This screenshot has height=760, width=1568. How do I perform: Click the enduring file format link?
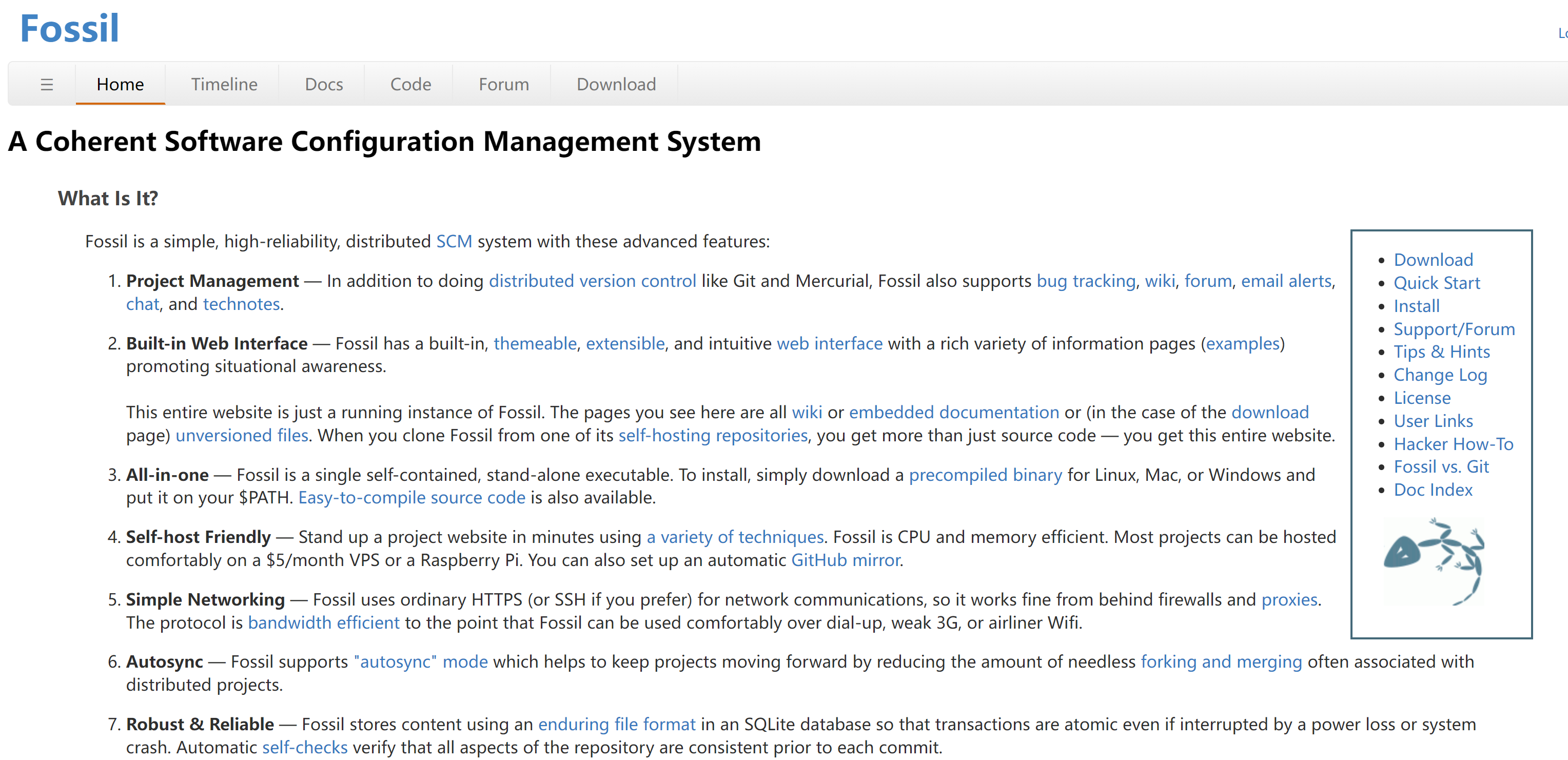[x=616, y=725]
